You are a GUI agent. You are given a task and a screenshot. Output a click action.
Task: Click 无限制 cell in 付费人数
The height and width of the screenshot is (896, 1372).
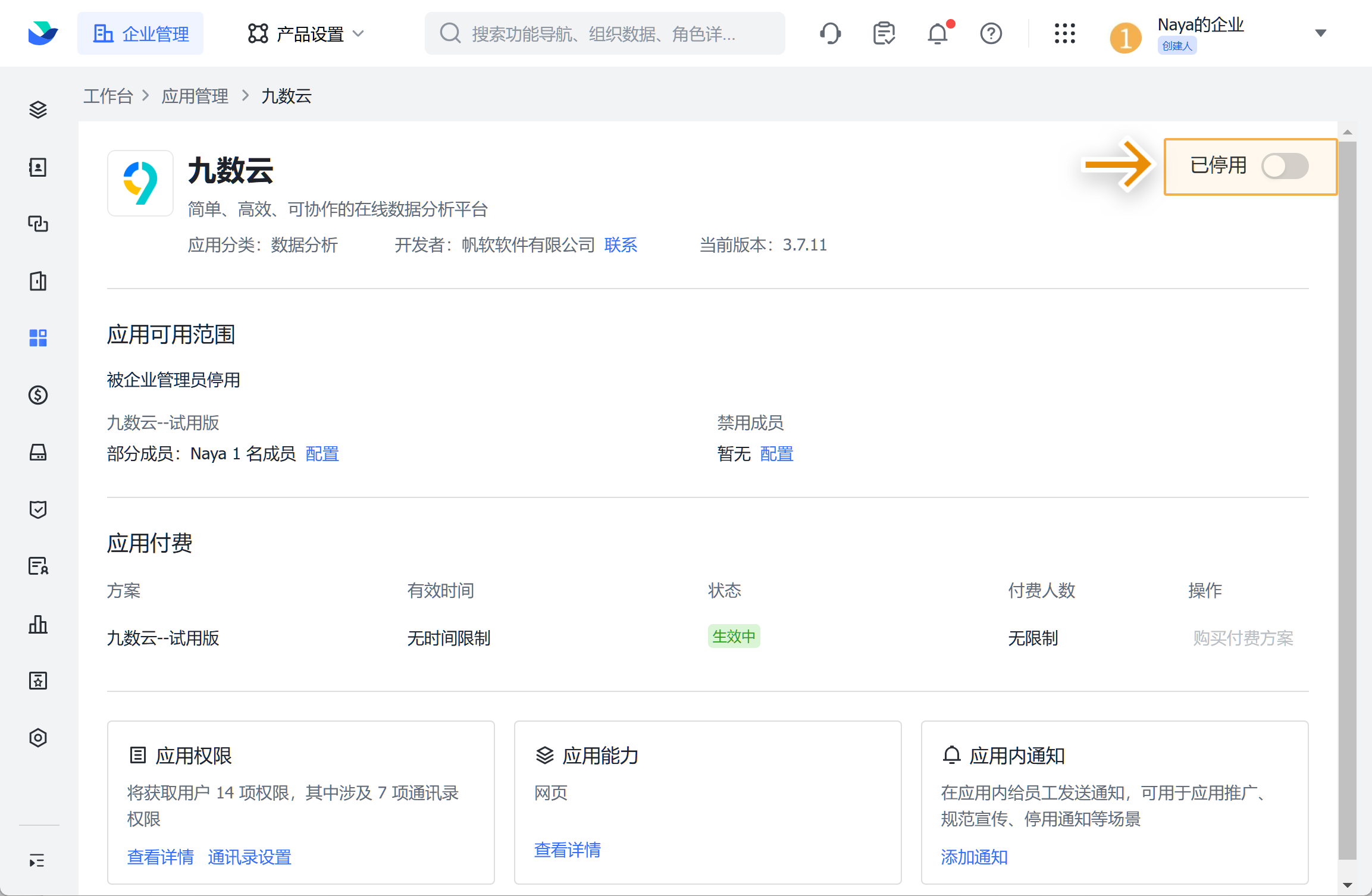tap(1033, 638)
